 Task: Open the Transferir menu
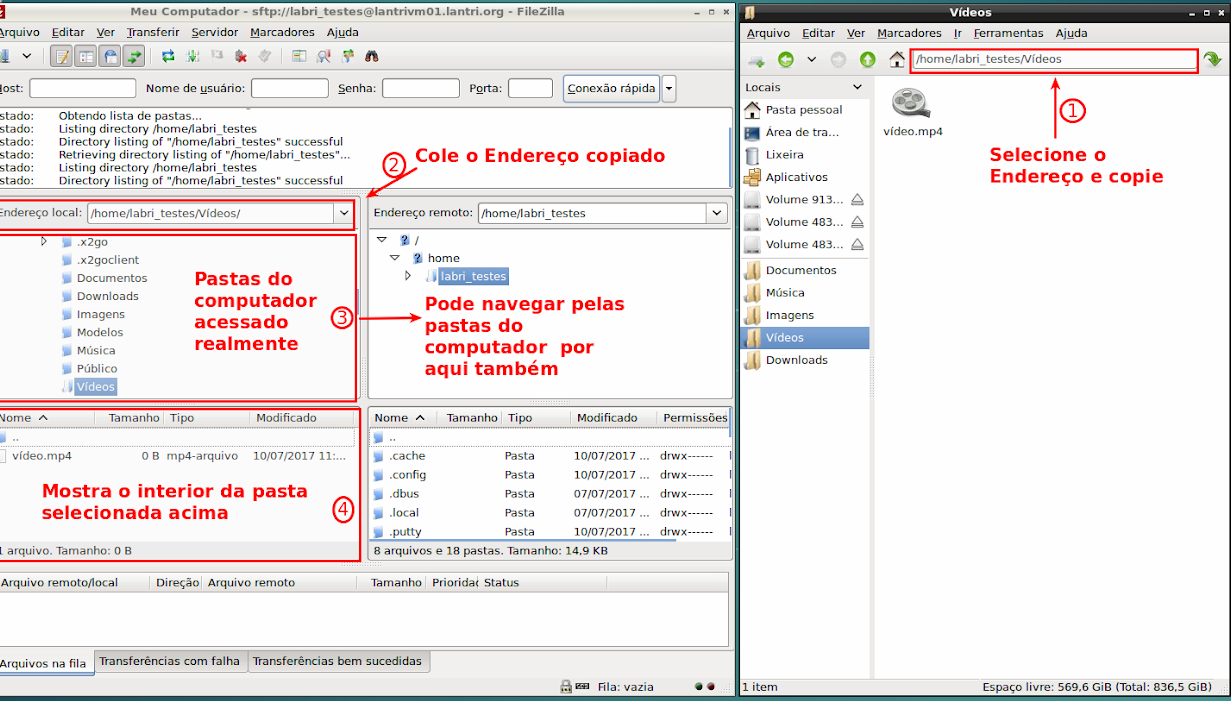(x=152, y=32)
